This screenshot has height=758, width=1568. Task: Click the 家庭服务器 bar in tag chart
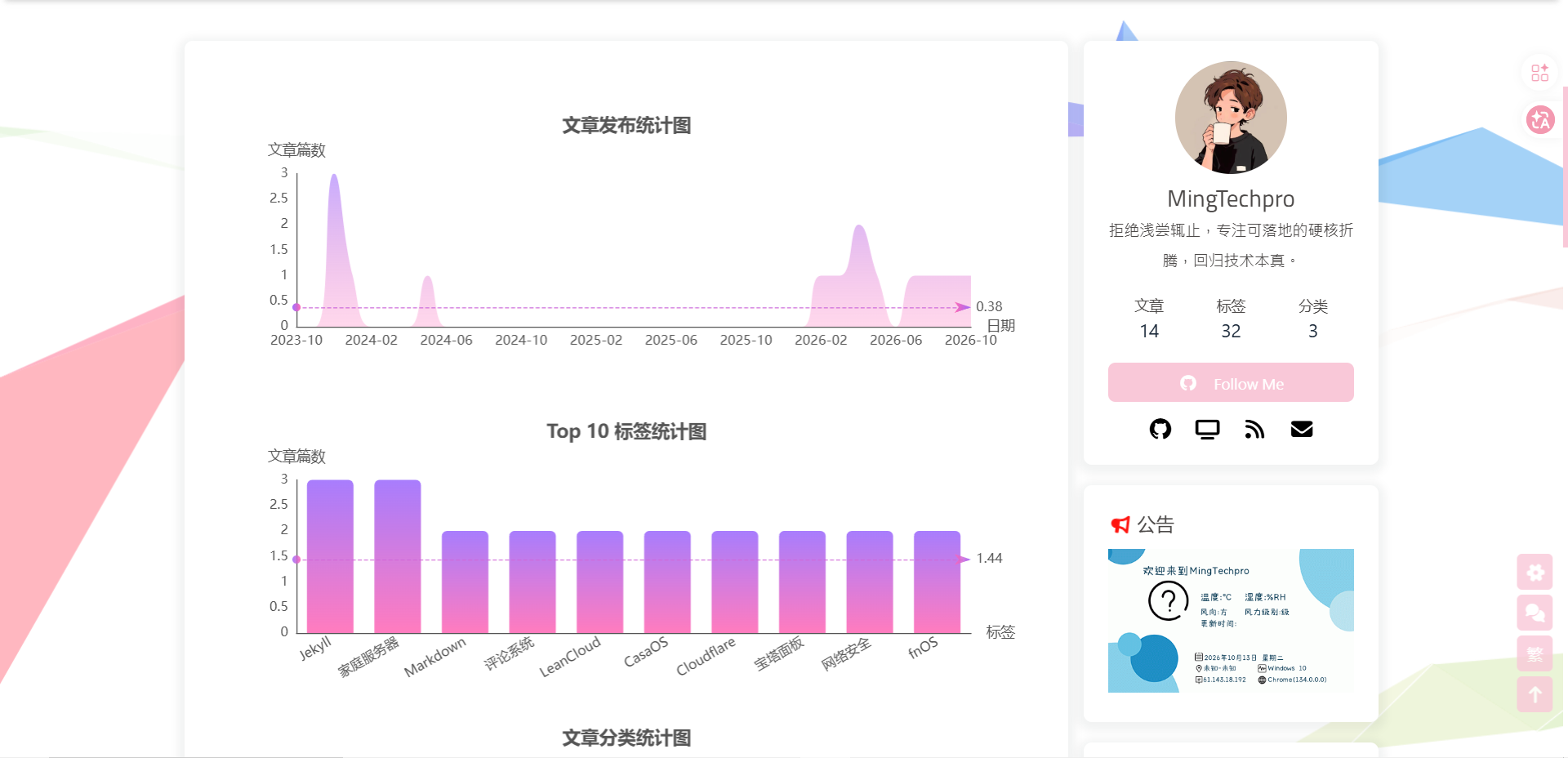398,556
